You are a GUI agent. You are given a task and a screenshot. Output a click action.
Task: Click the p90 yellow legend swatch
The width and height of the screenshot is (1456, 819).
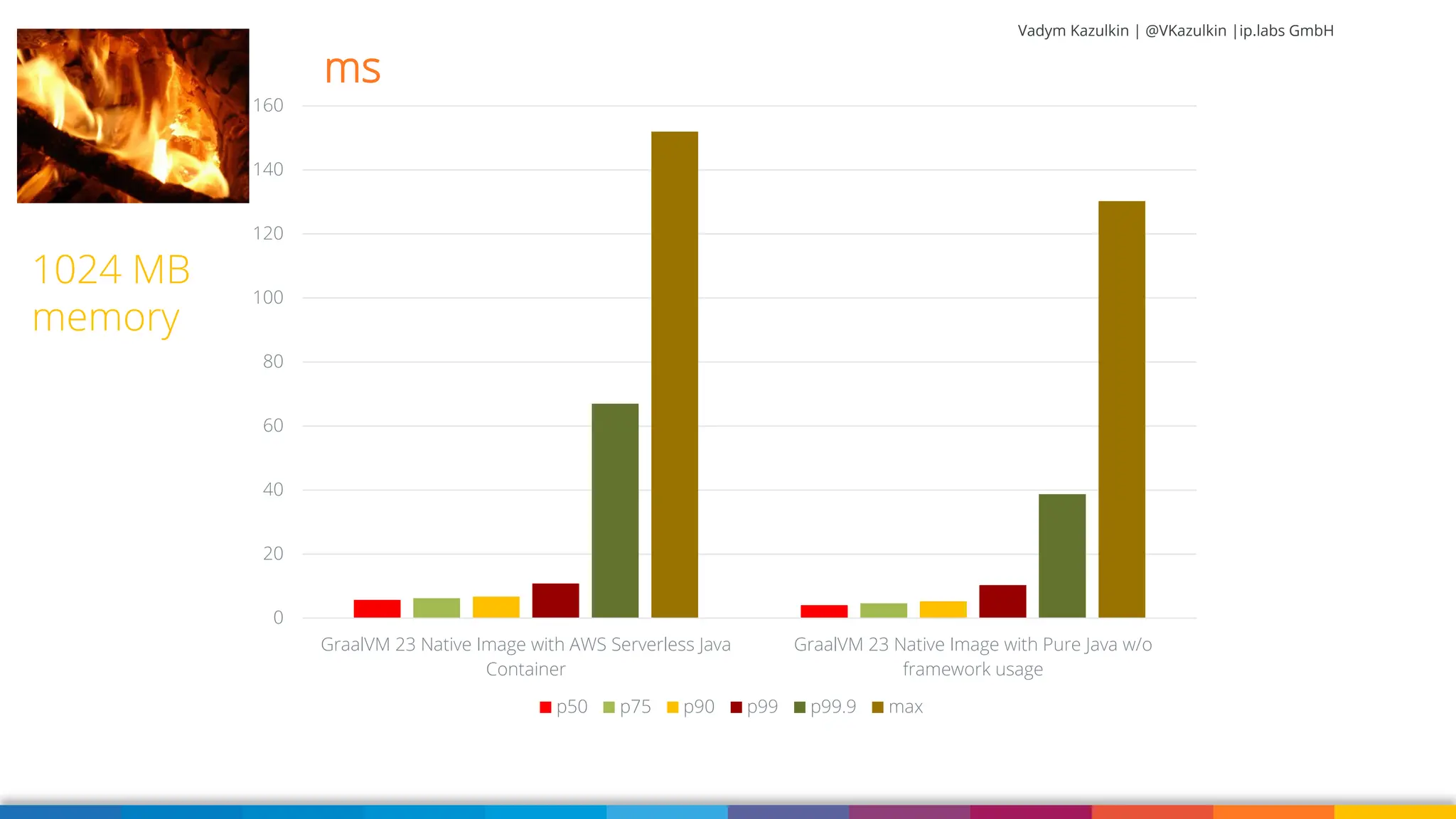[x=673, y=707]
